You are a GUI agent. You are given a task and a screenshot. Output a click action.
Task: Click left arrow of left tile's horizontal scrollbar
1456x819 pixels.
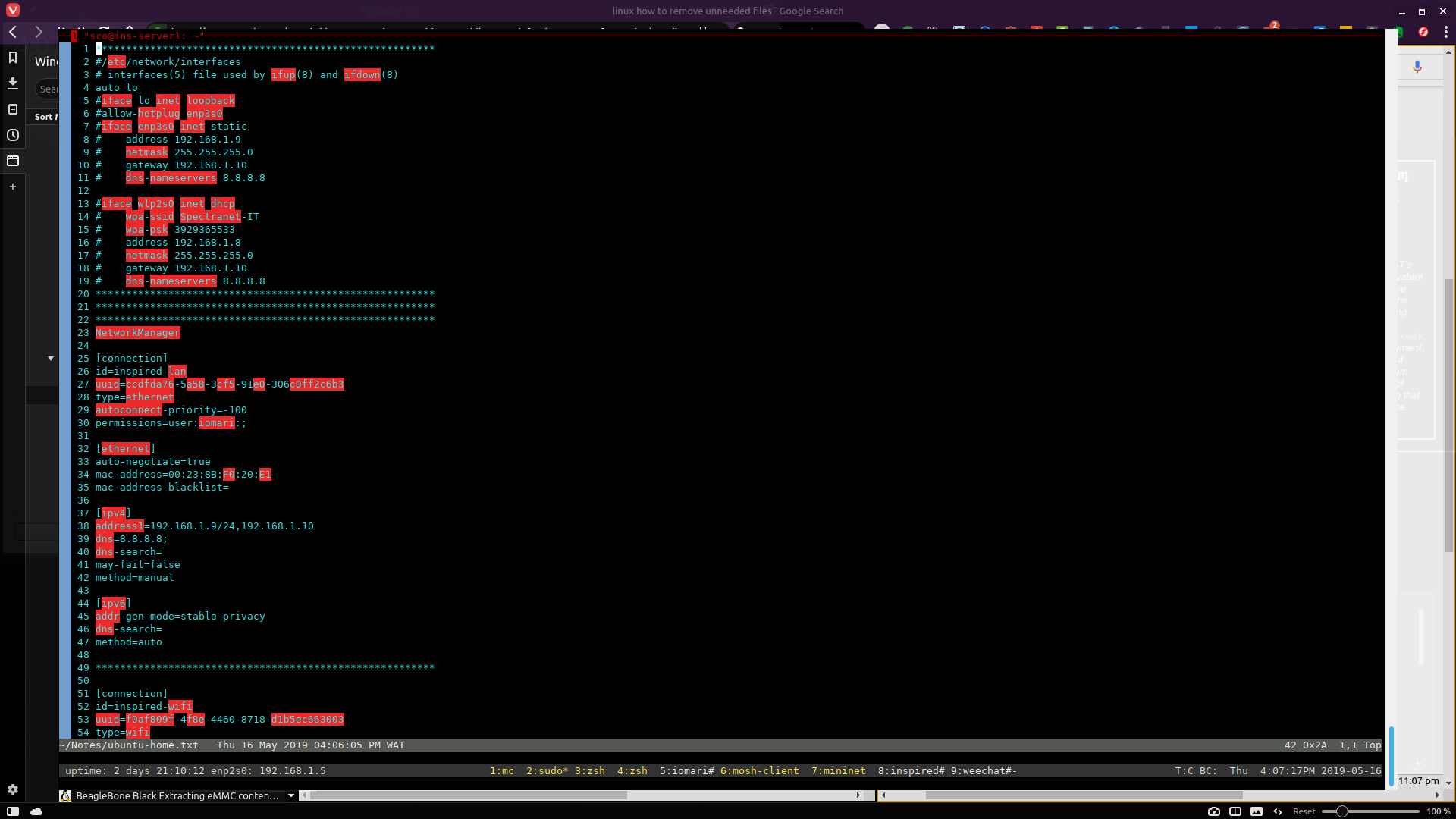click(x=304, y=795)
